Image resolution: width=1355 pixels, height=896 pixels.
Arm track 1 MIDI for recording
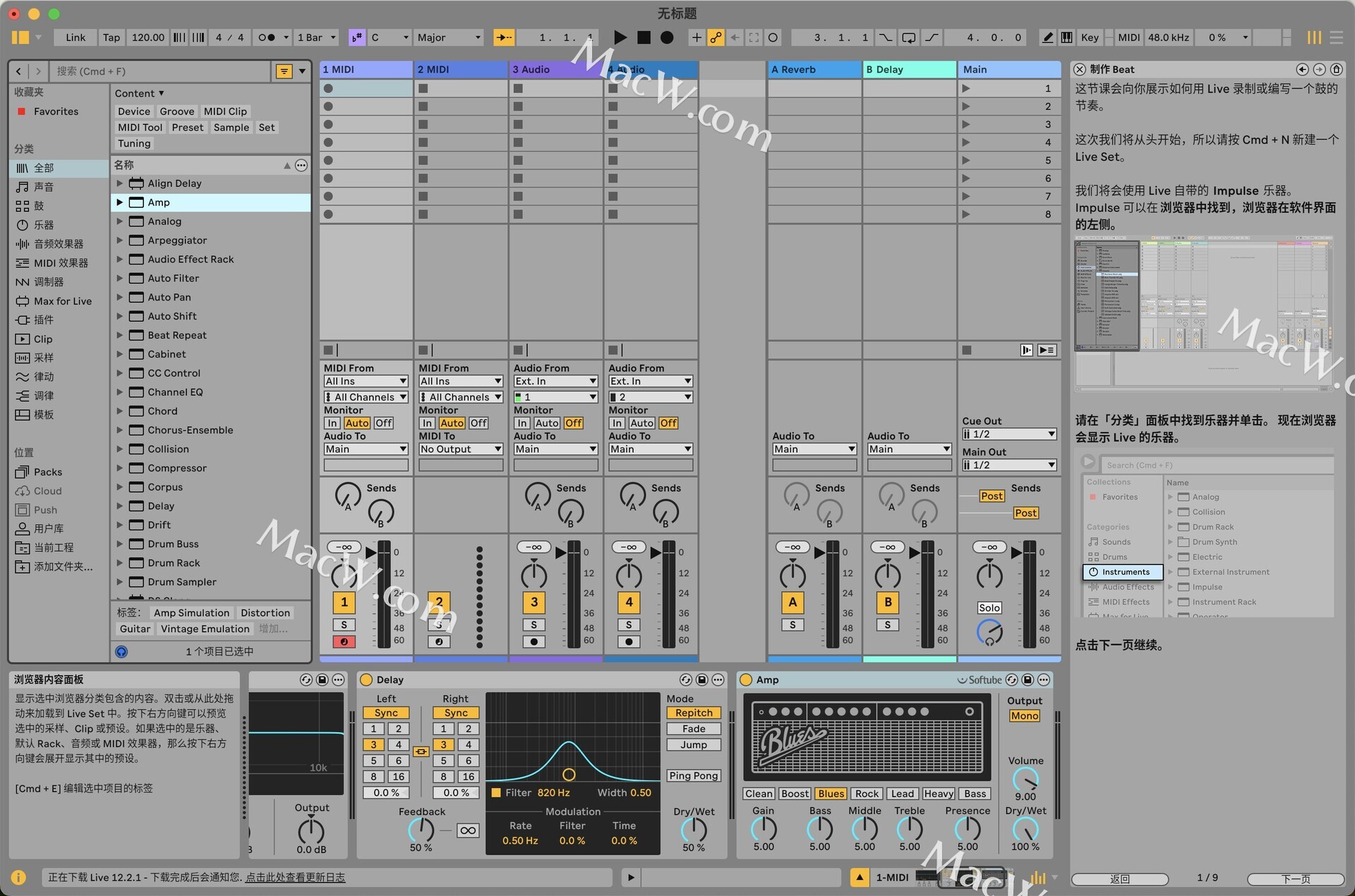click(344, 641)
